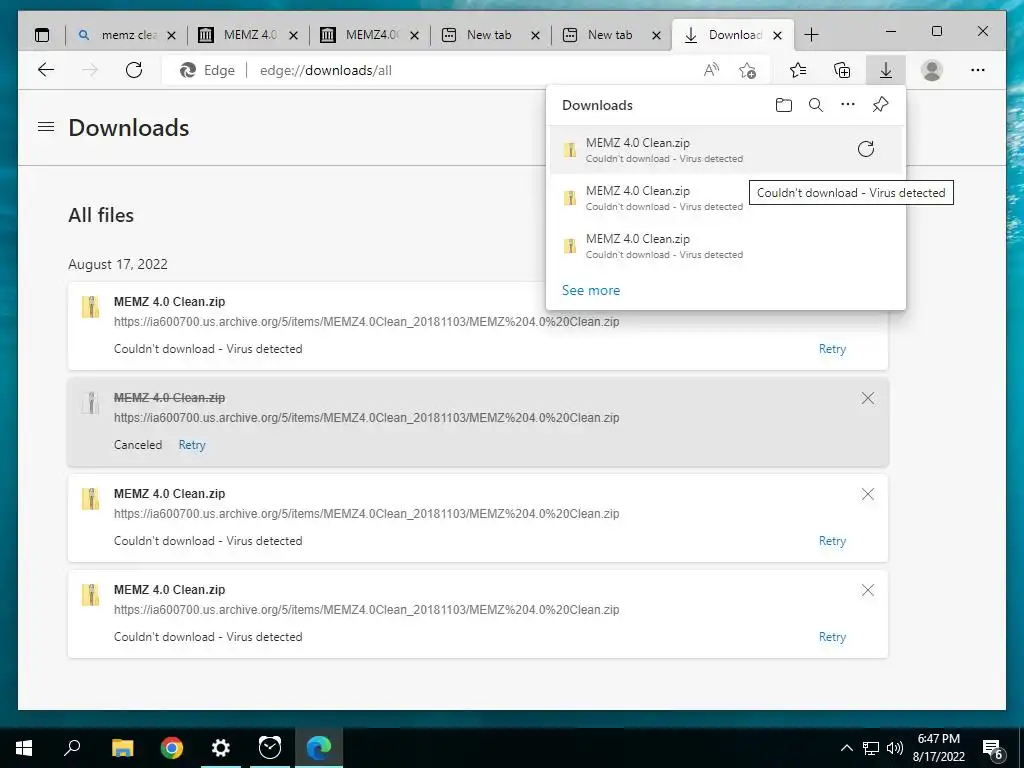
Task: Switch to the MEMZ 4.0 archive tab
Action: [247, 35]
